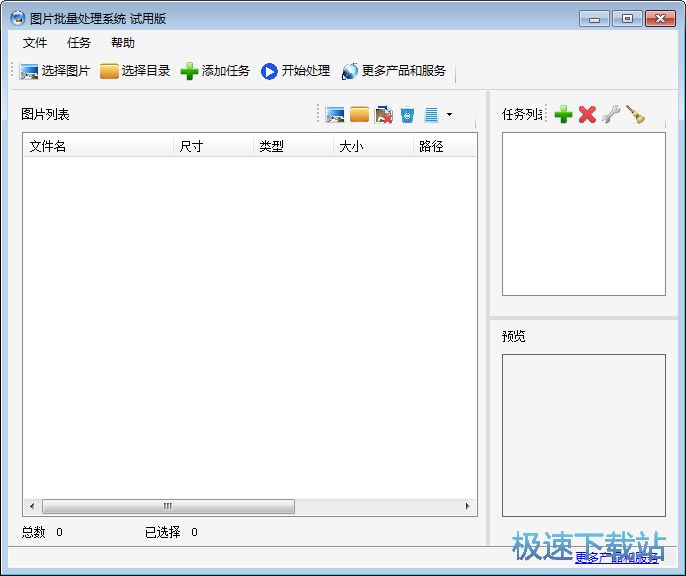The image size is (686, 576).
Task: Open task settings with the wrench icon
Action: (611, 114)
